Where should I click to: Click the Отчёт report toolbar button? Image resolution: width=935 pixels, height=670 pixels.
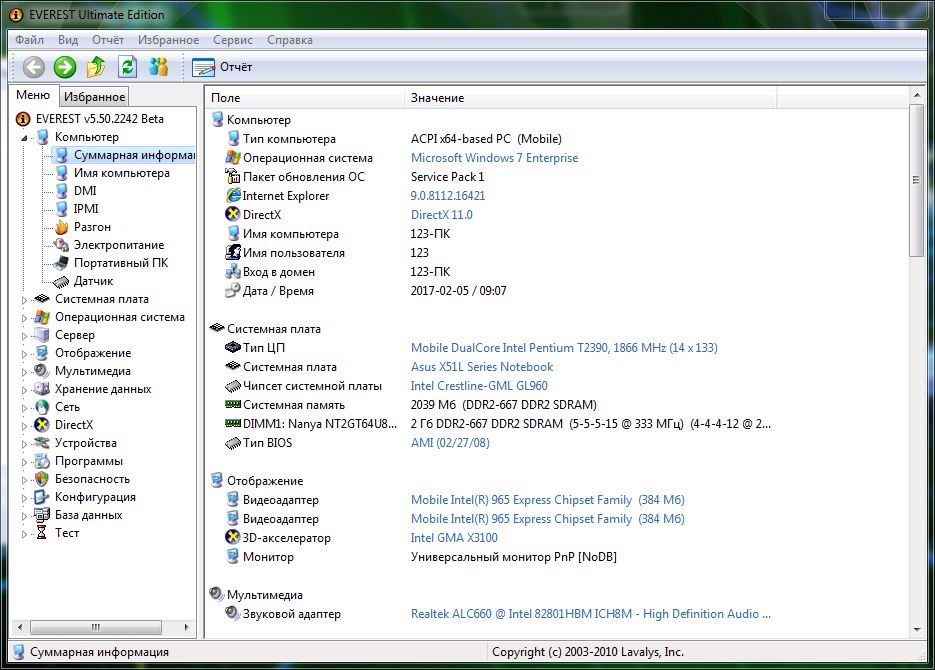(222, 67)
